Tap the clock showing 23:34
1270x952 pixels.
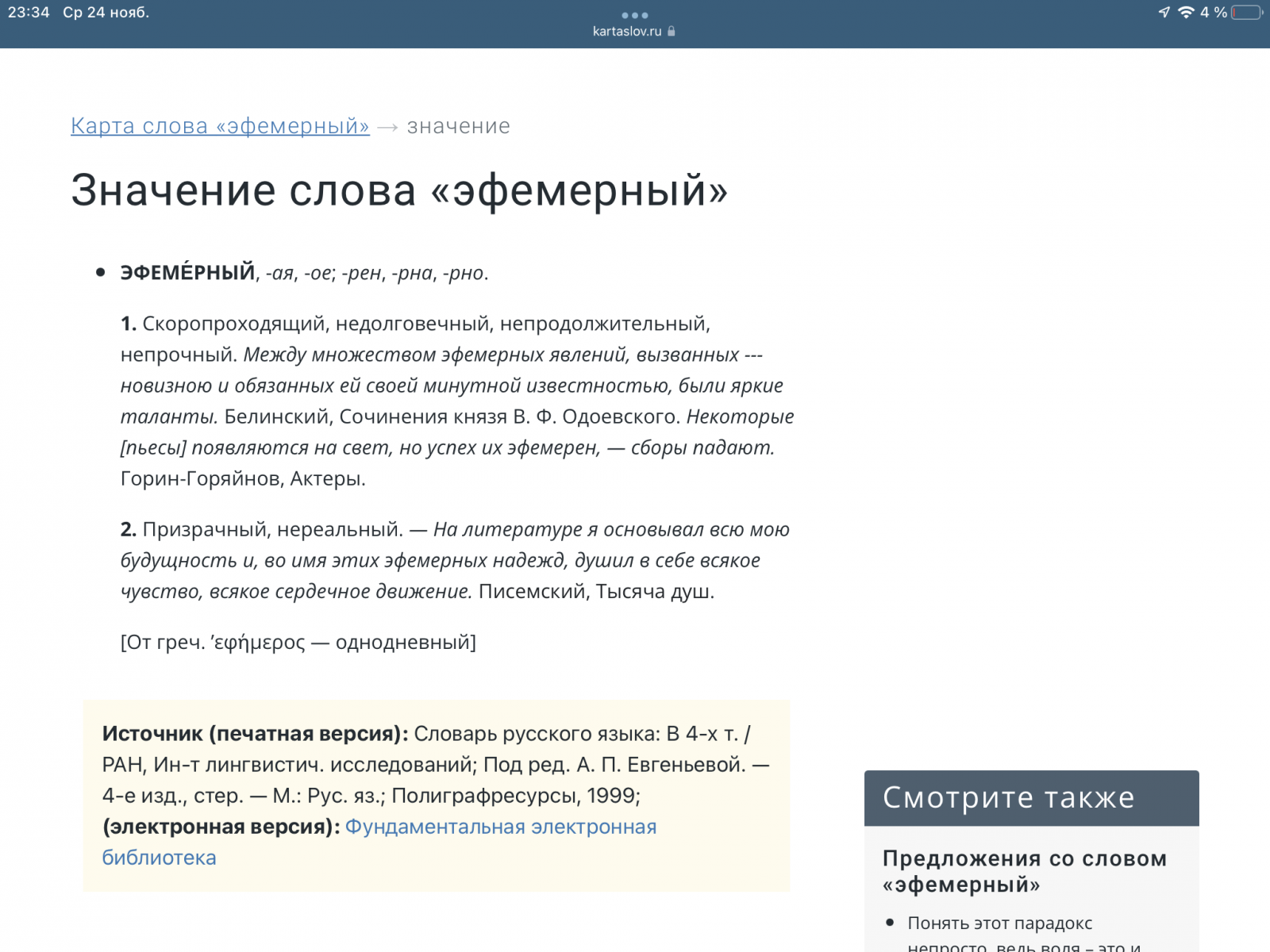coord(29,13)
